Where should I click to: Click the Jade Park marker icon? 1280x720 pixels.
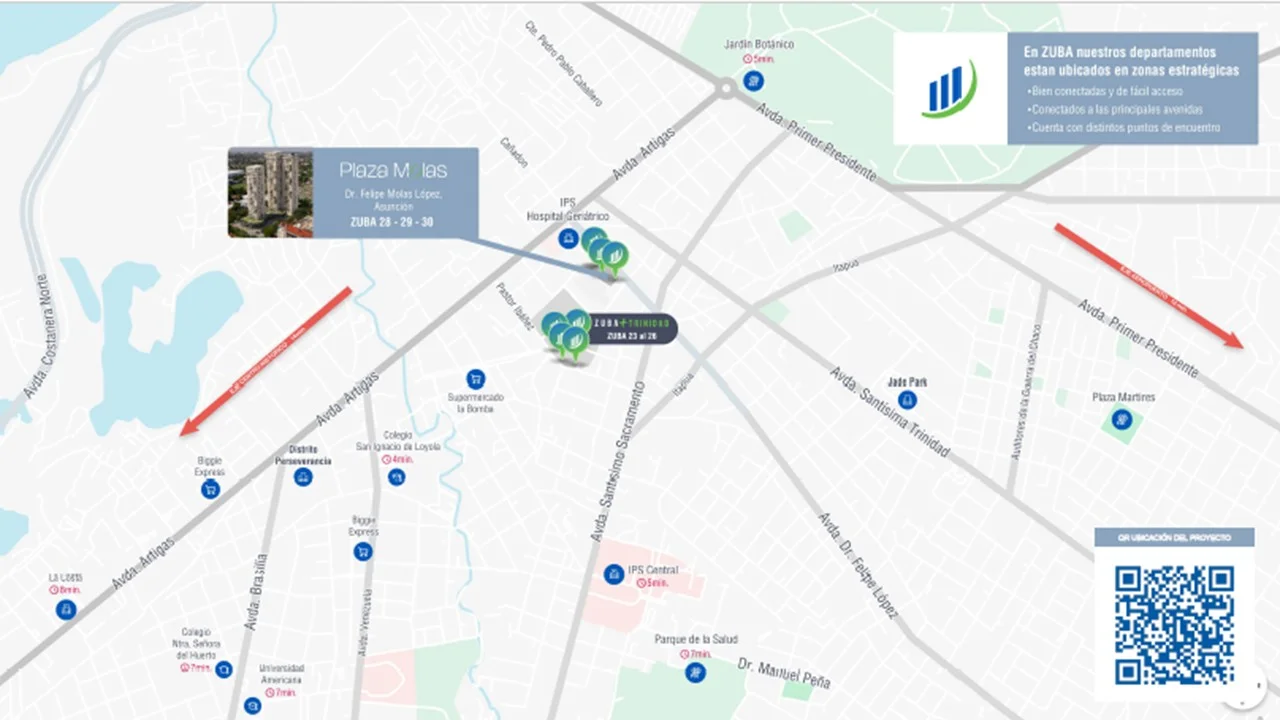(x=908, y=400)
